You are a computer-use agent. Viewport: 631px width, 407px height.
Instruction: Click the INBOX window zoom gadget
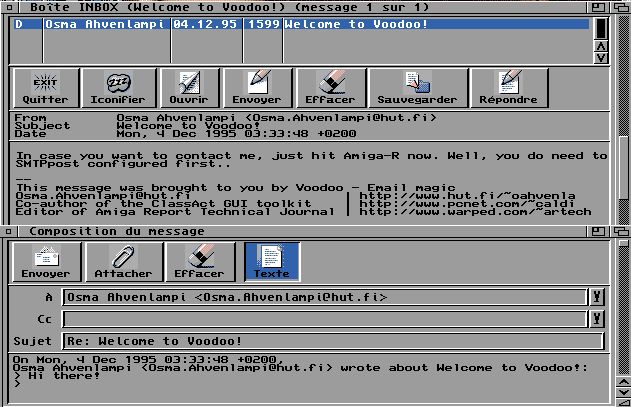[598, 7]
